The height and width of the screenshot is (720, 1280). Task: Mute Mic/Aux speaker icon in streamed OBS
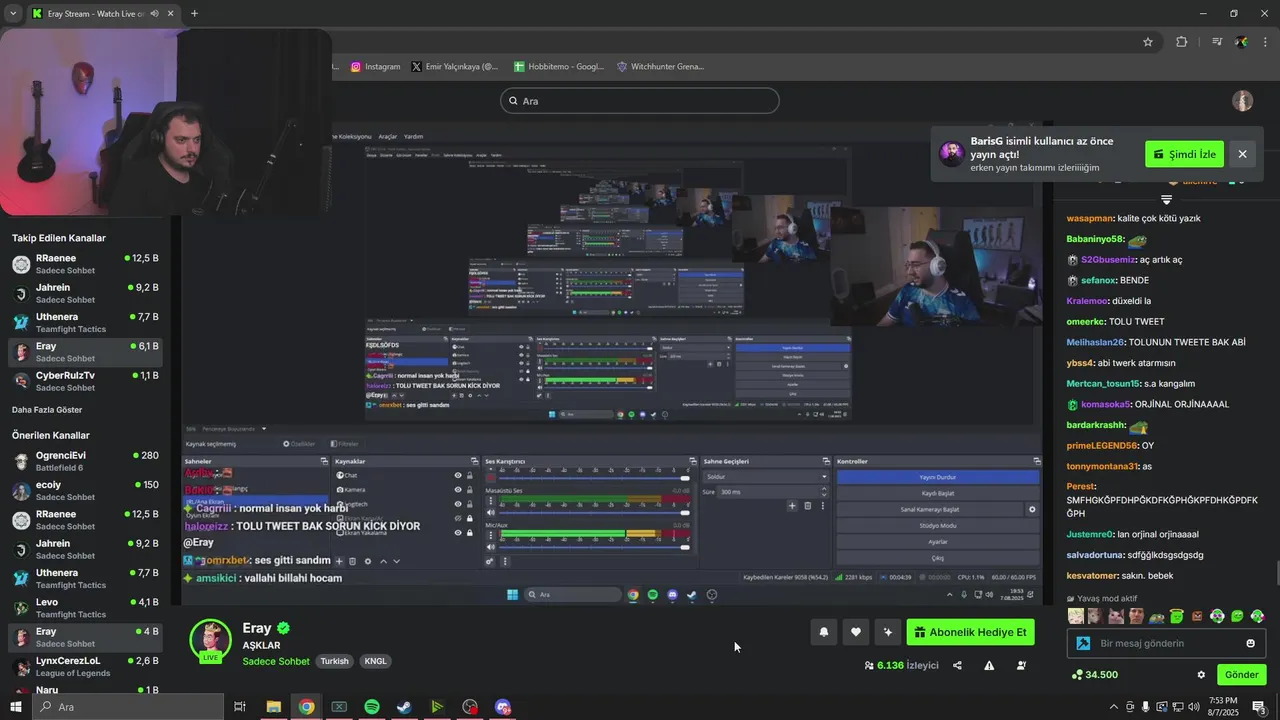[x=491, y=547]
